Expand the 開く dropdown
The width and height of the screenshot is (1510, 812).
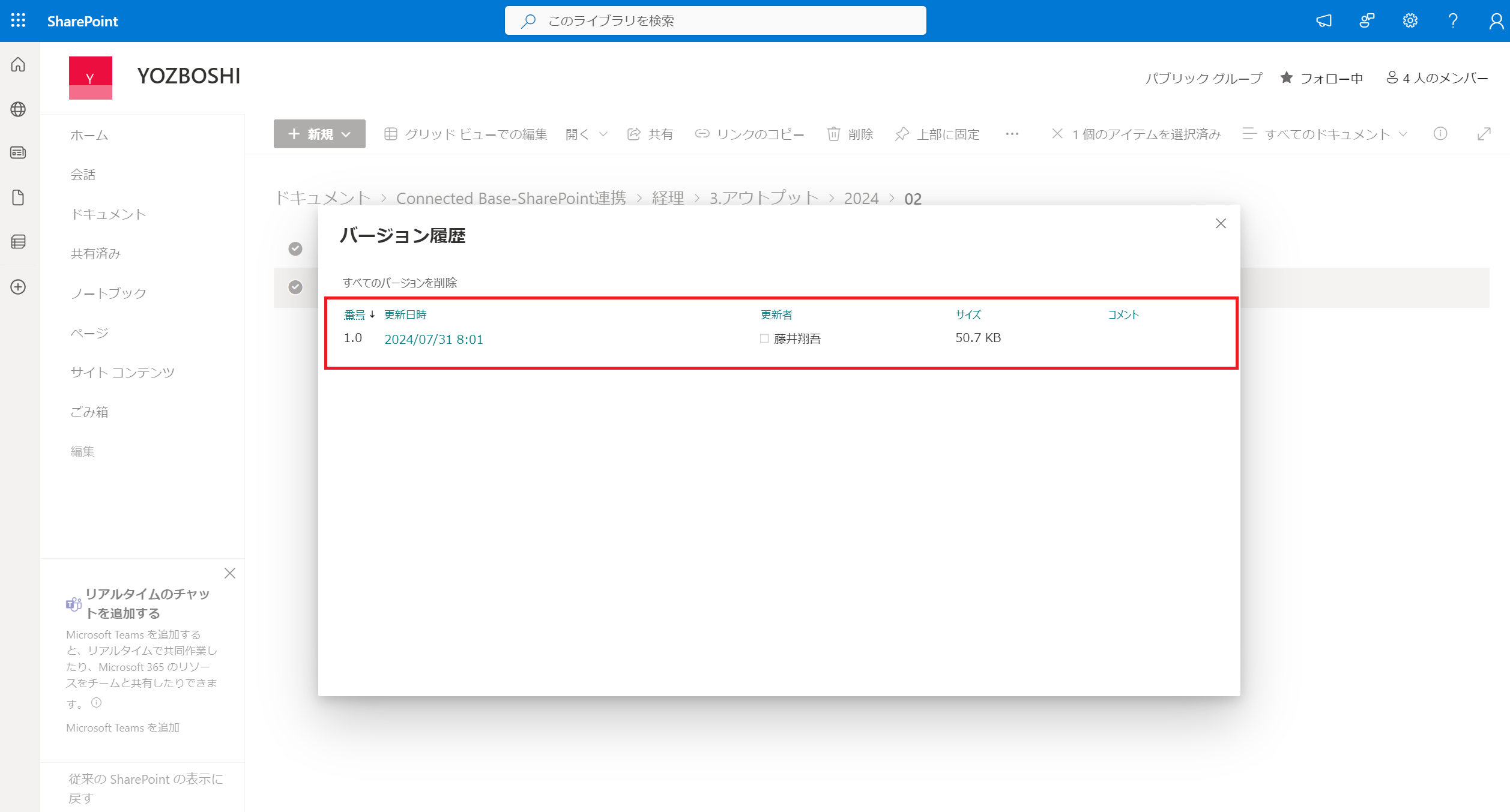tap(587, 134)
